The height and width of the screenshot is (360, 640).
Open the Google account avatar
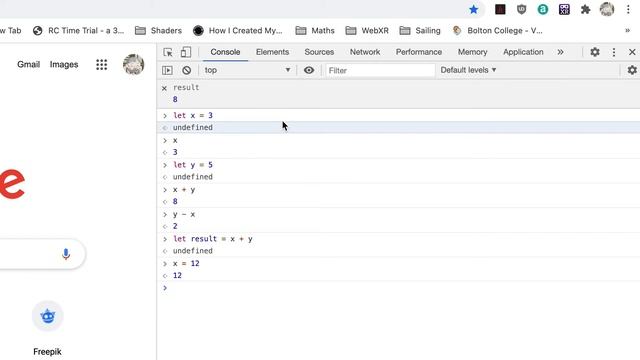[x=133, y=64]
